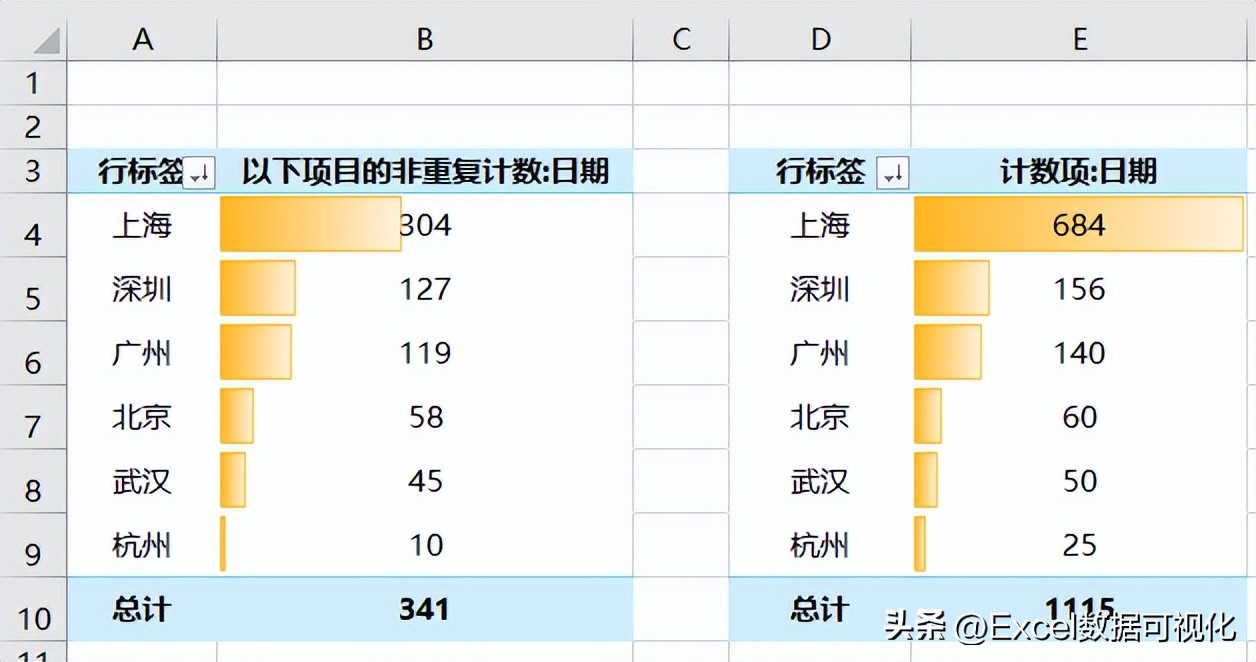Click the distinct count header 以下项目的非重复计数:日期
The image size is (1256, 662).
pyautogui.click(x=425, y=171)
